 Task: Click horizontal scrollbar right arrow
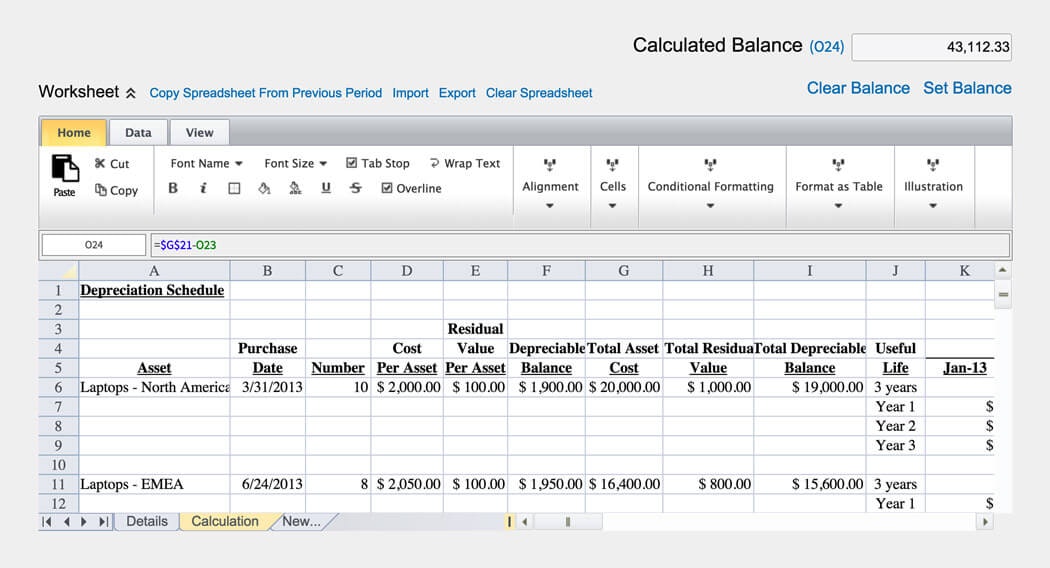(985, 521)
